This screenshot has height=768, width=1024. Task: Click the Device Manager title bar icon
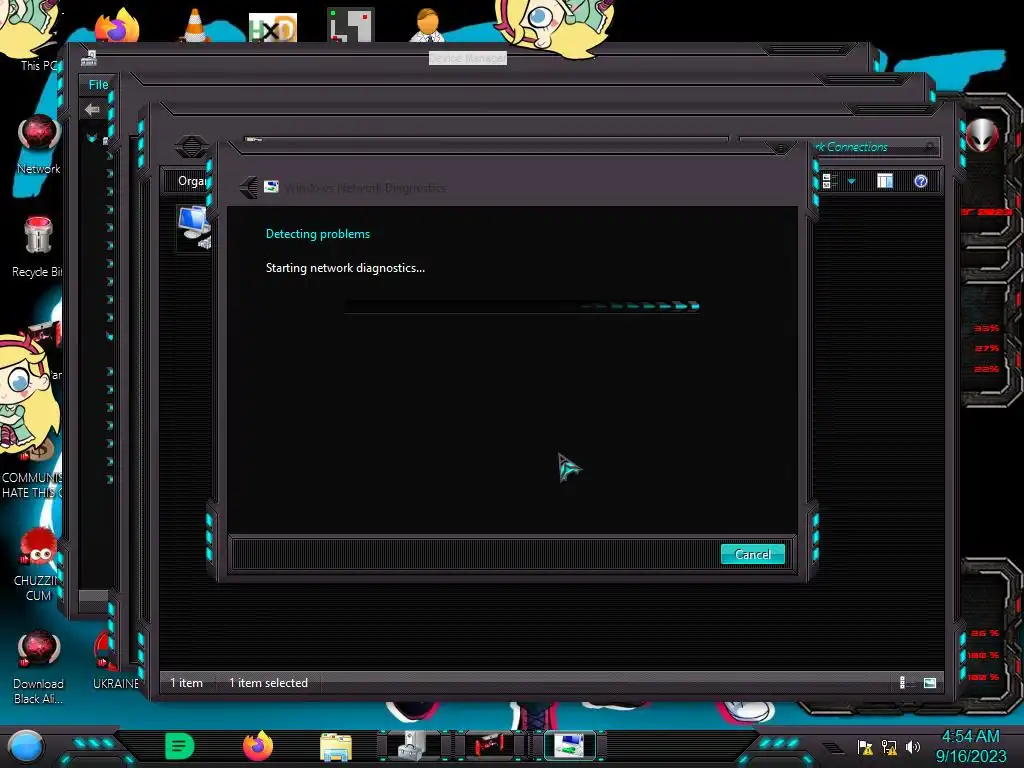coord(89,58)
